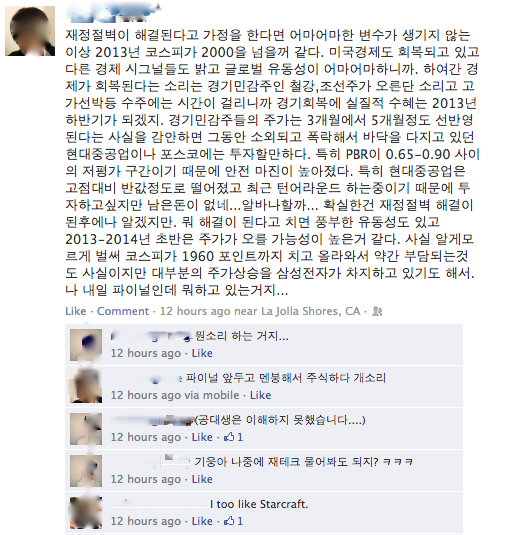
Task: Like the comment about 재테크
Action: (x=202, y=479)
